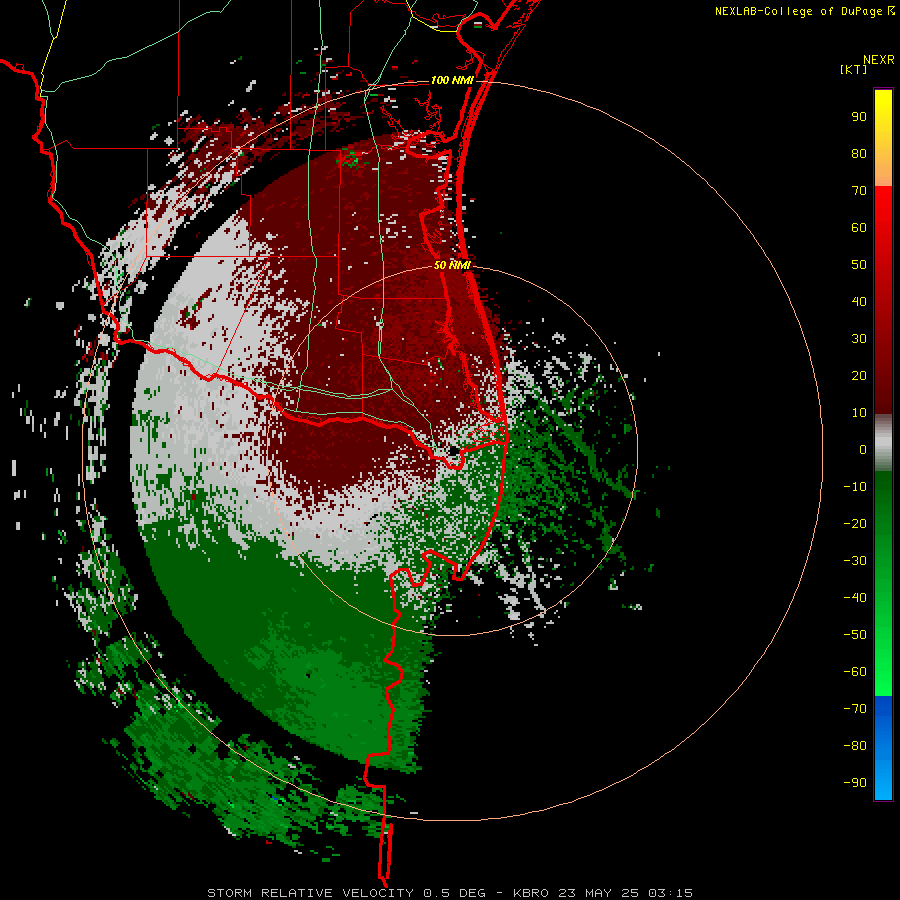Click the 0 value on the velocity legend
The image size is (900, 900).
click(863, 450)
